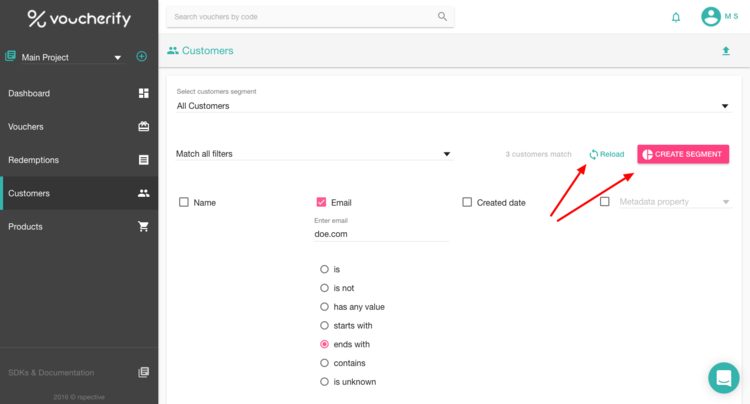
Task: Click the Vouchers gift card icon
Action: tap(143, 126)
